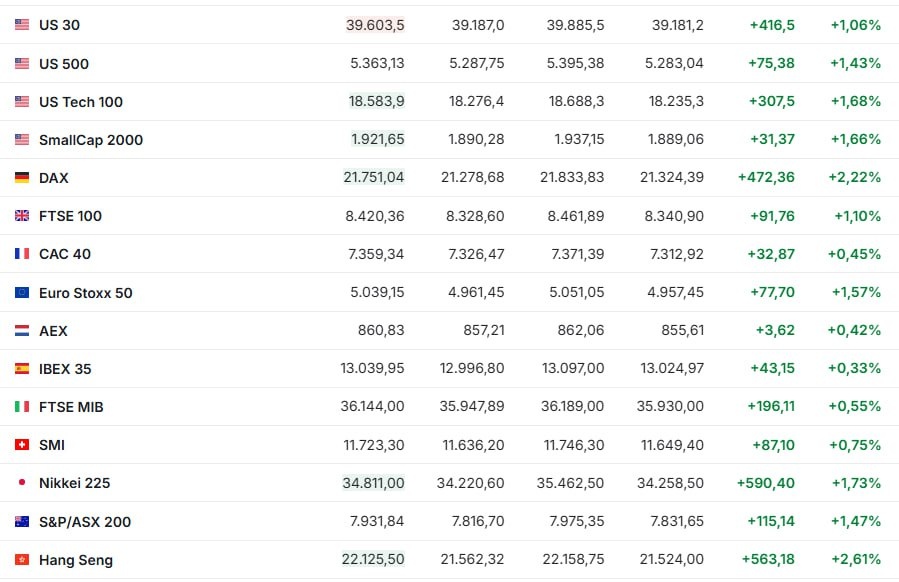
Task: Click the Japanese flag icon beside Nikkei 225
Action: click(22, 483)
